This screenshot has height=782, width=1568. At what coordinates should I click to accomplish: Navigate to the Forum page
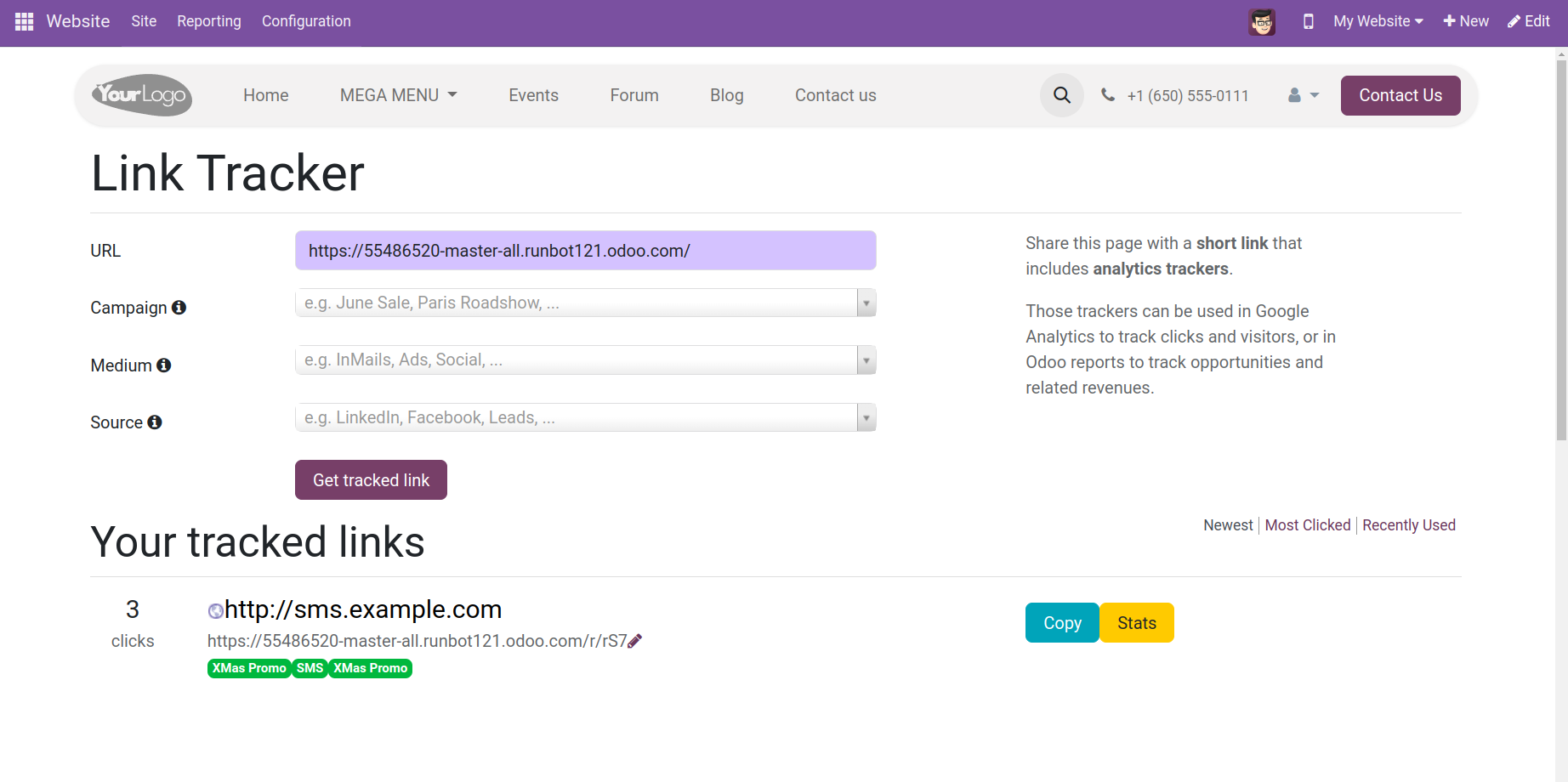[634, 95]
